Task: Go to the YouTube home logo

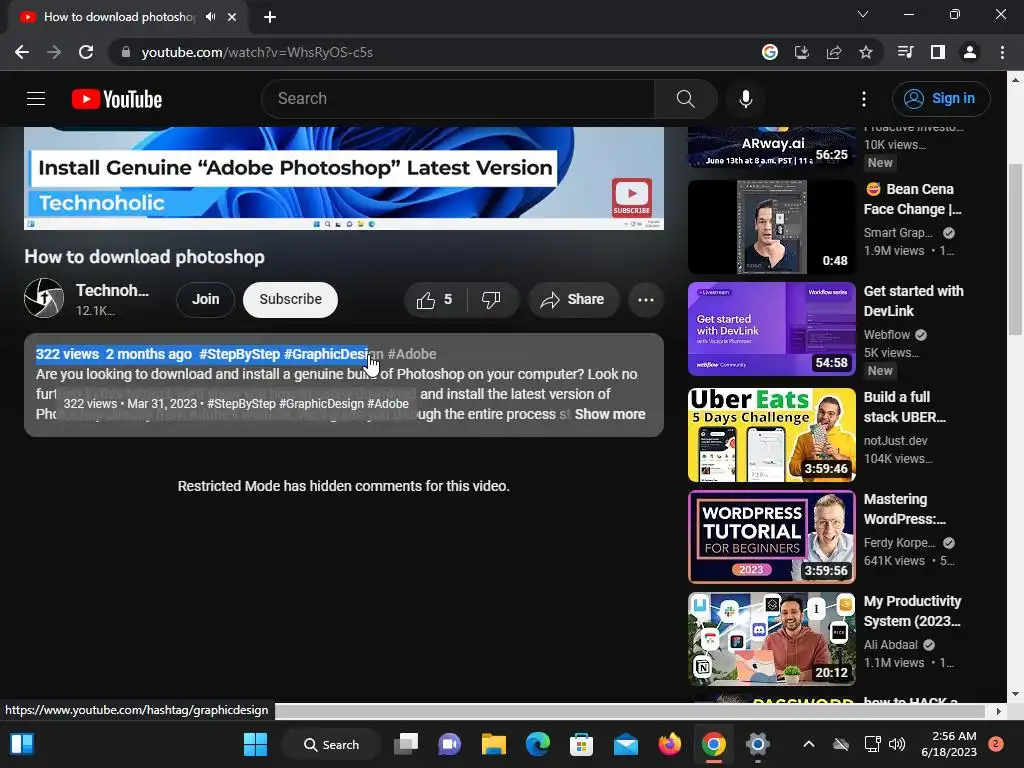Action: pyautogui.click(x=117, y=99)
